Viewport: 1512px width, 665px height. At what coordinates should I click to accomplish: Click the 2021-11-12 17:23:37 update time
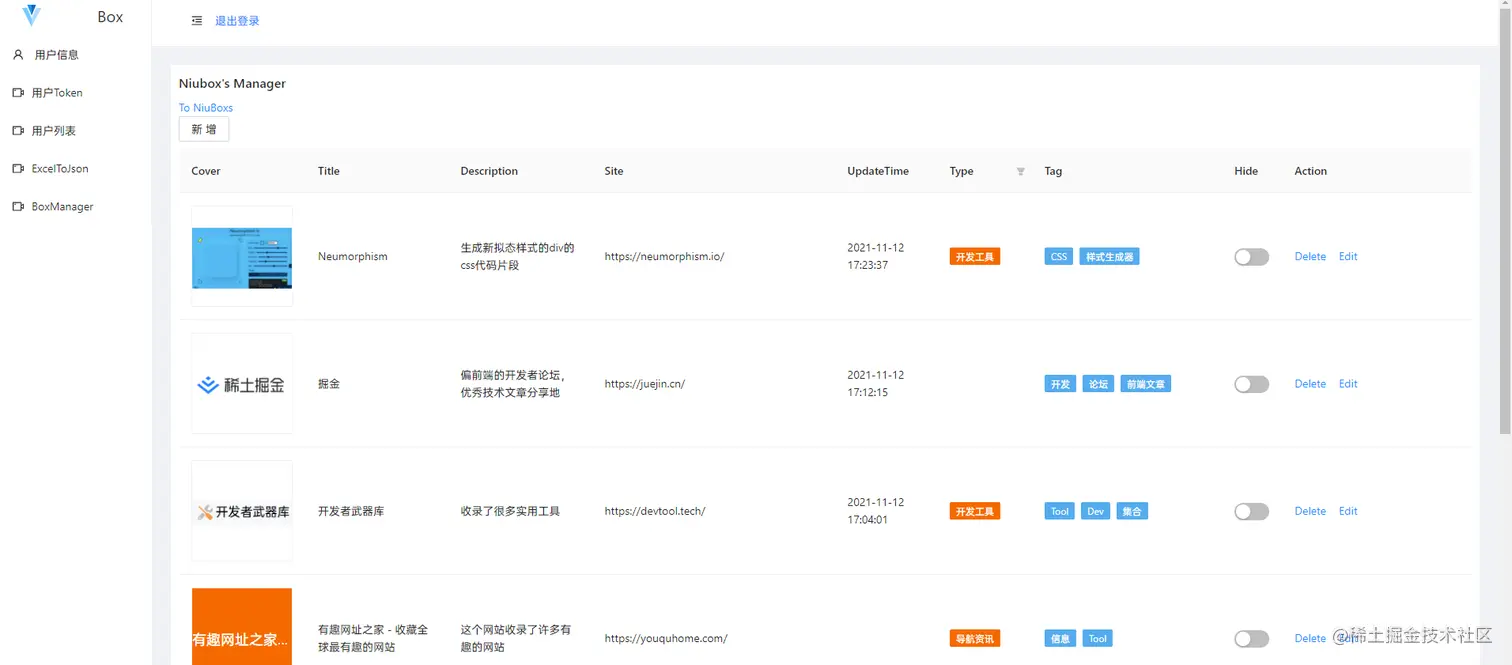point(876,257)
